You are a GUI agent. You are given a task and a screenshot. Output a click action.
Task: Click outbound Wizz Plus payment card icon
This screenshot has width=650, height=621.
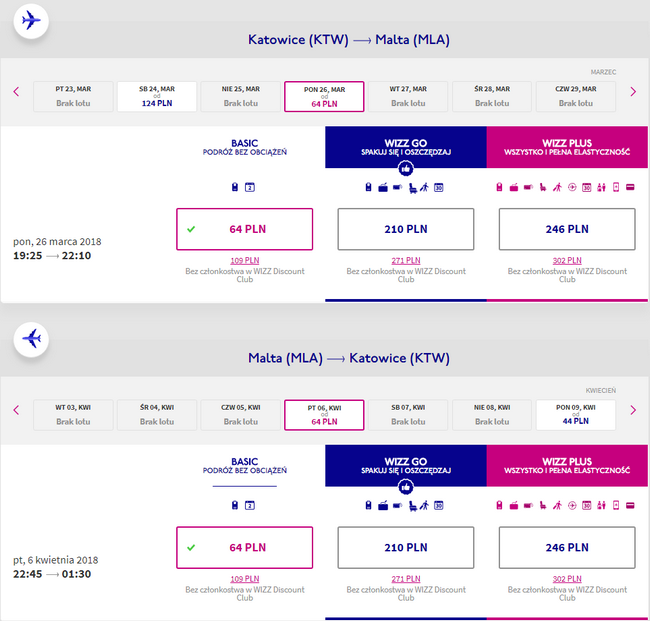click(630, 187)
